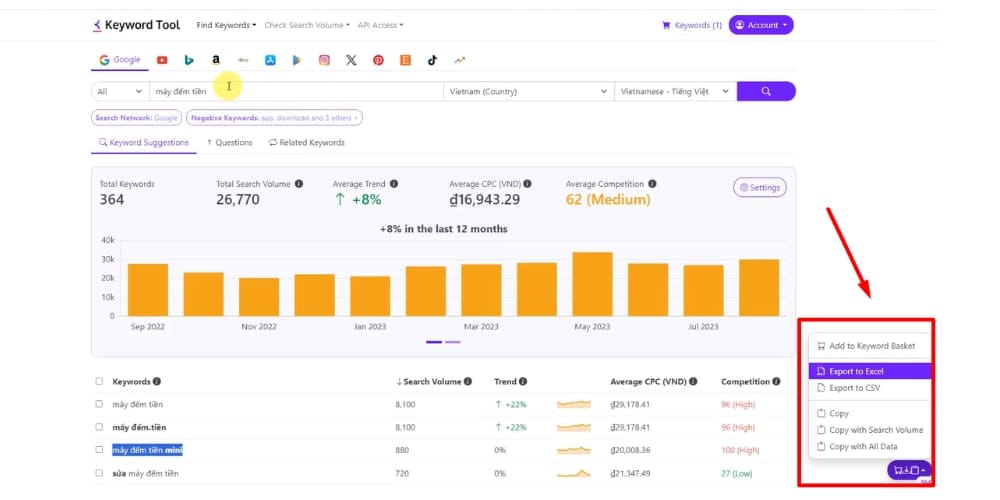The width and height of the screenshot is (1000, 500).
Task: Click info icon beside Average CPC (VND) column
Action: coord(693,381)
